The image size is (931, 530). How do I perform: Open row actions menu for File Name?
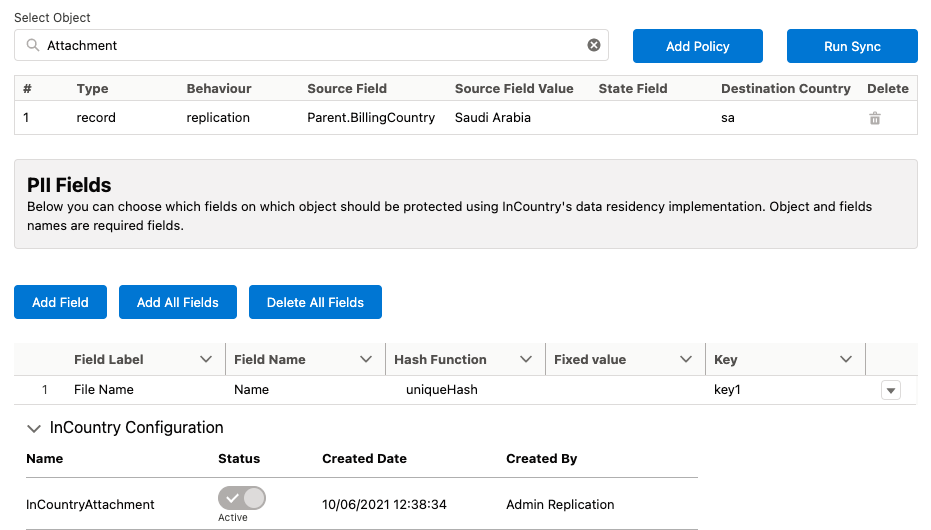pos(890,391)
